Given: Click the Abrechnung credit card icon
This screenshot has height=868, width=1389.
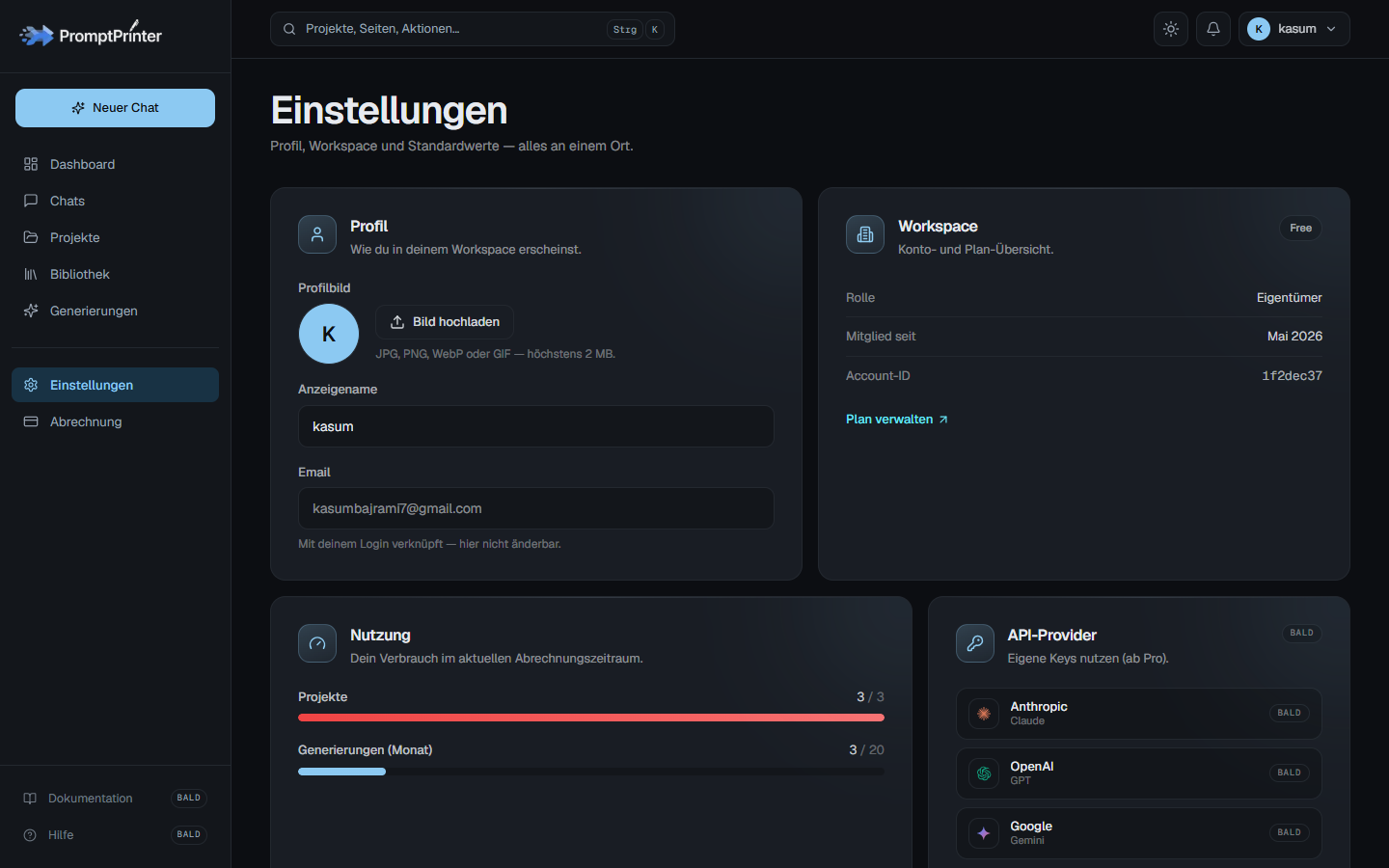Looking at the screenshot, I should (x=31, y=421).
